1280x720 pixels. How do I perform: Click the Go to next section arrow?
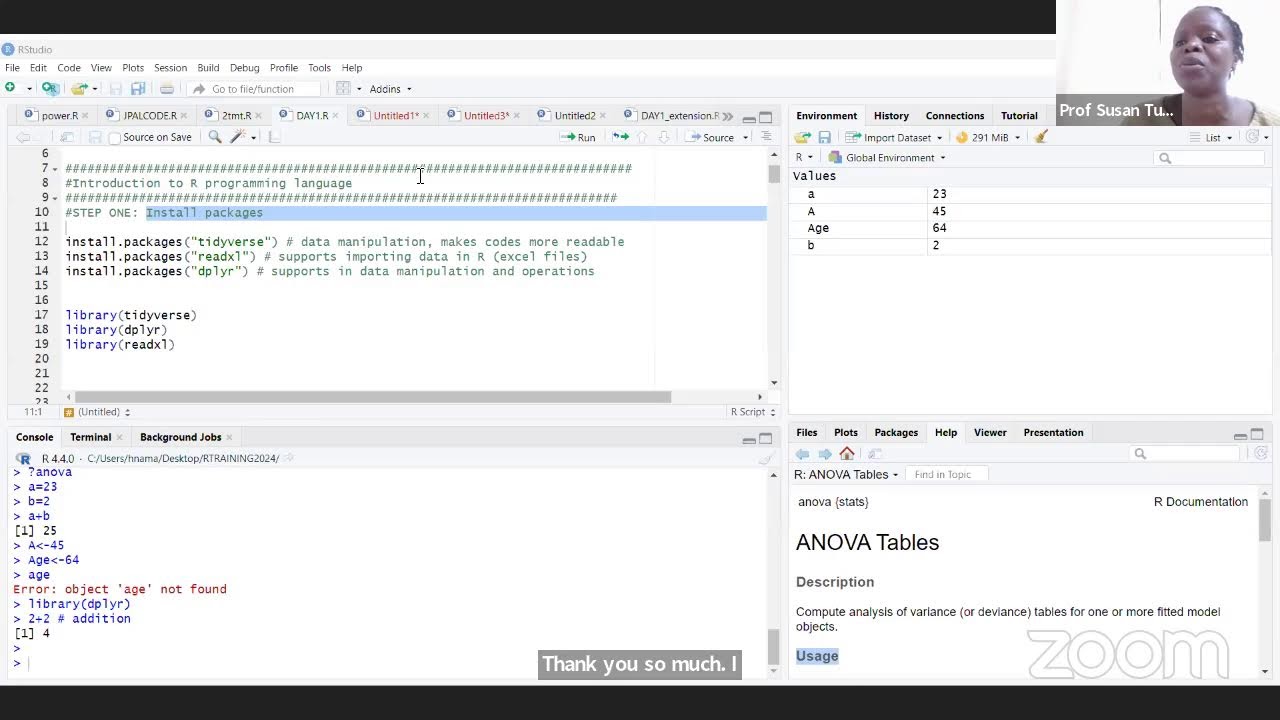coord(664,137)
